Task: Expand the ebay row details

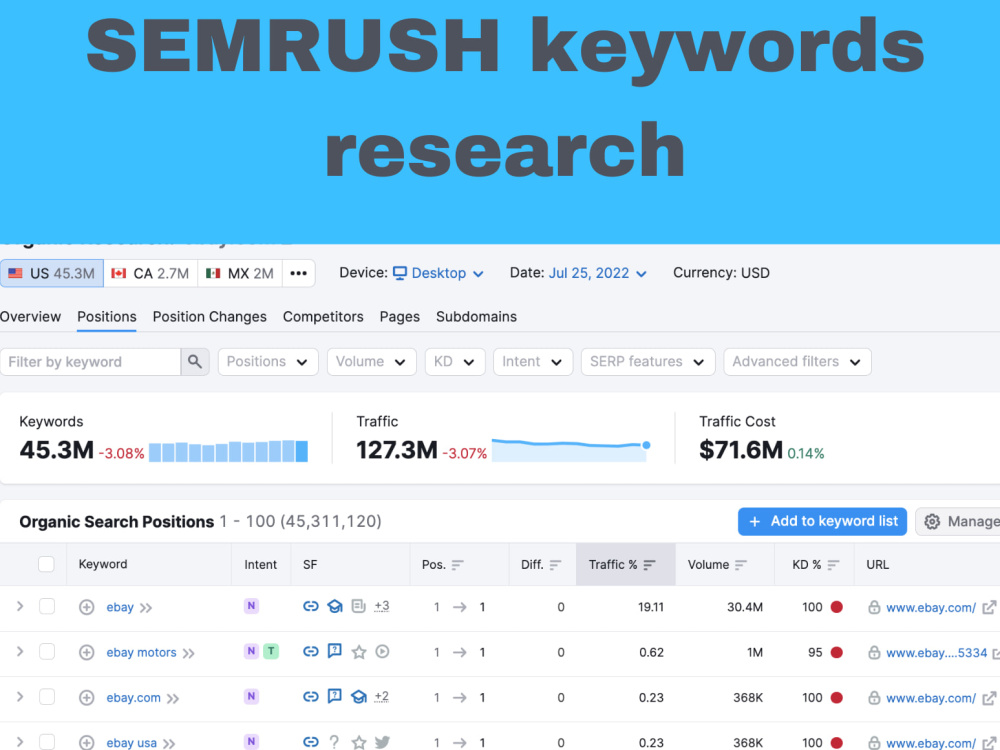Action: click(20, 607)
